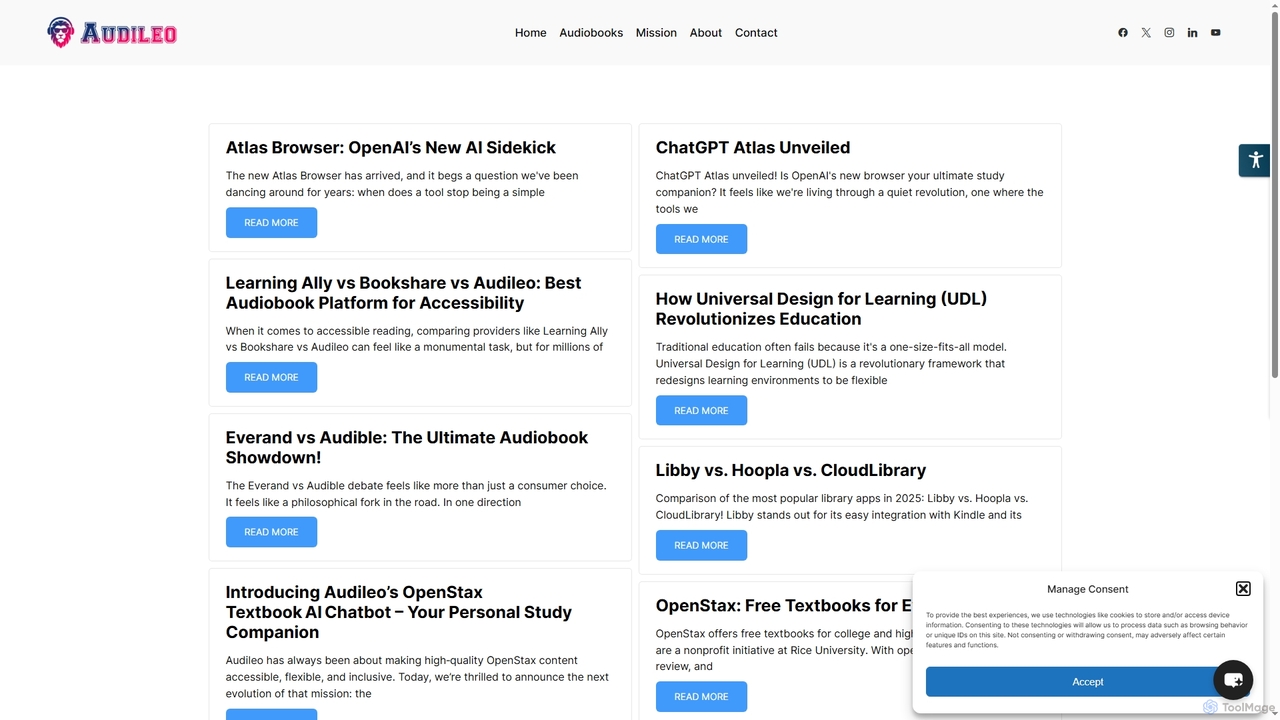The height and width of the screenshot is (720, 1280).
Task: Read more about Atlas Browser article
Action: click(271, 223)
